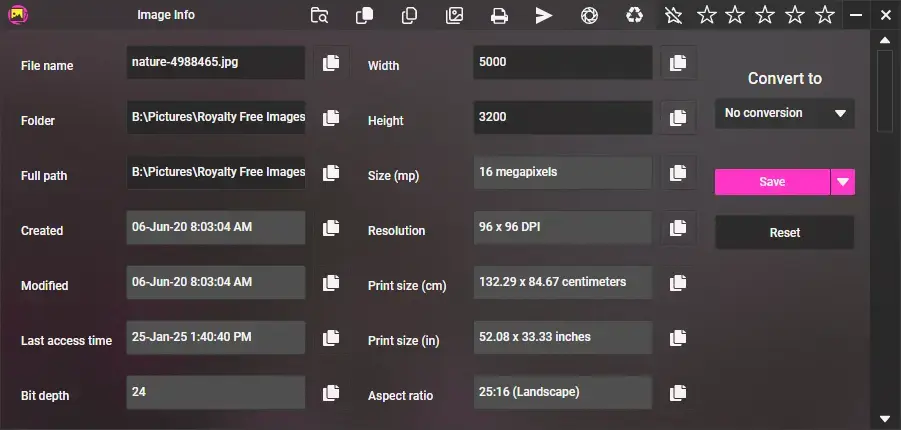
Task: Open the edit image toolbar icon
Action: coord(455,15)
